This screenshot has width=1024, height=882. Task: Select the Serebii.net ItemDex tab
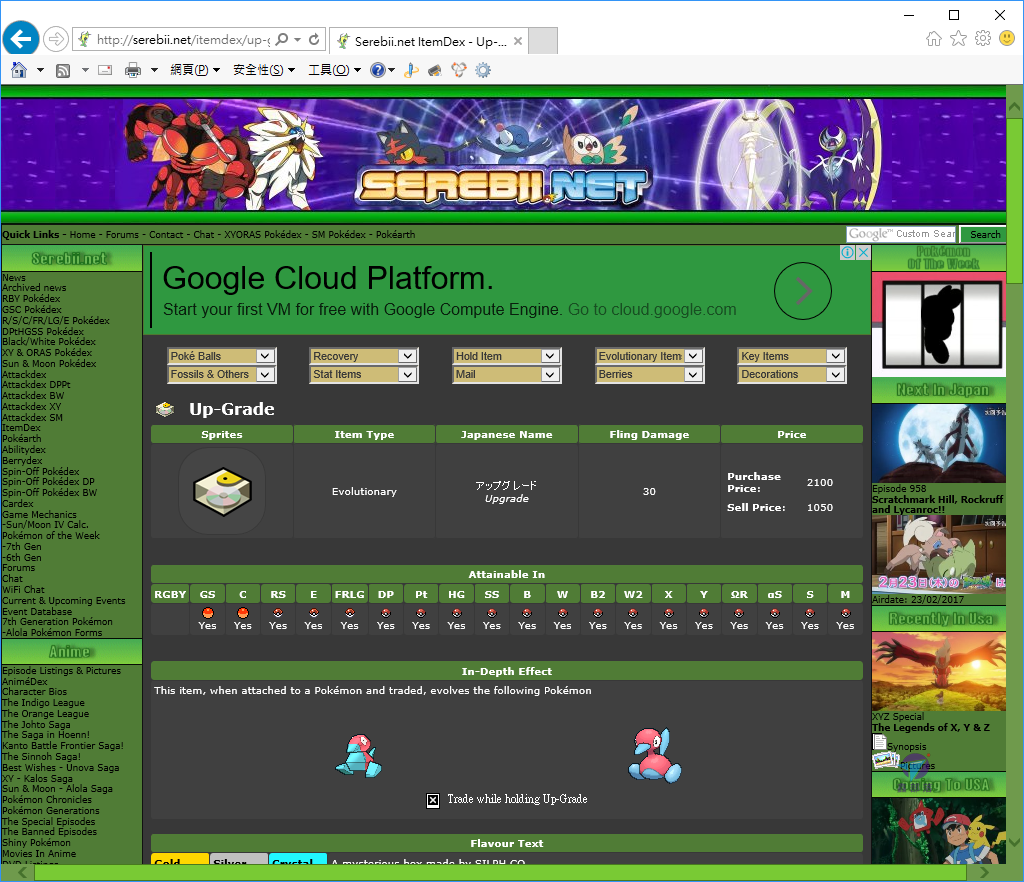click(x=428, y=41)
